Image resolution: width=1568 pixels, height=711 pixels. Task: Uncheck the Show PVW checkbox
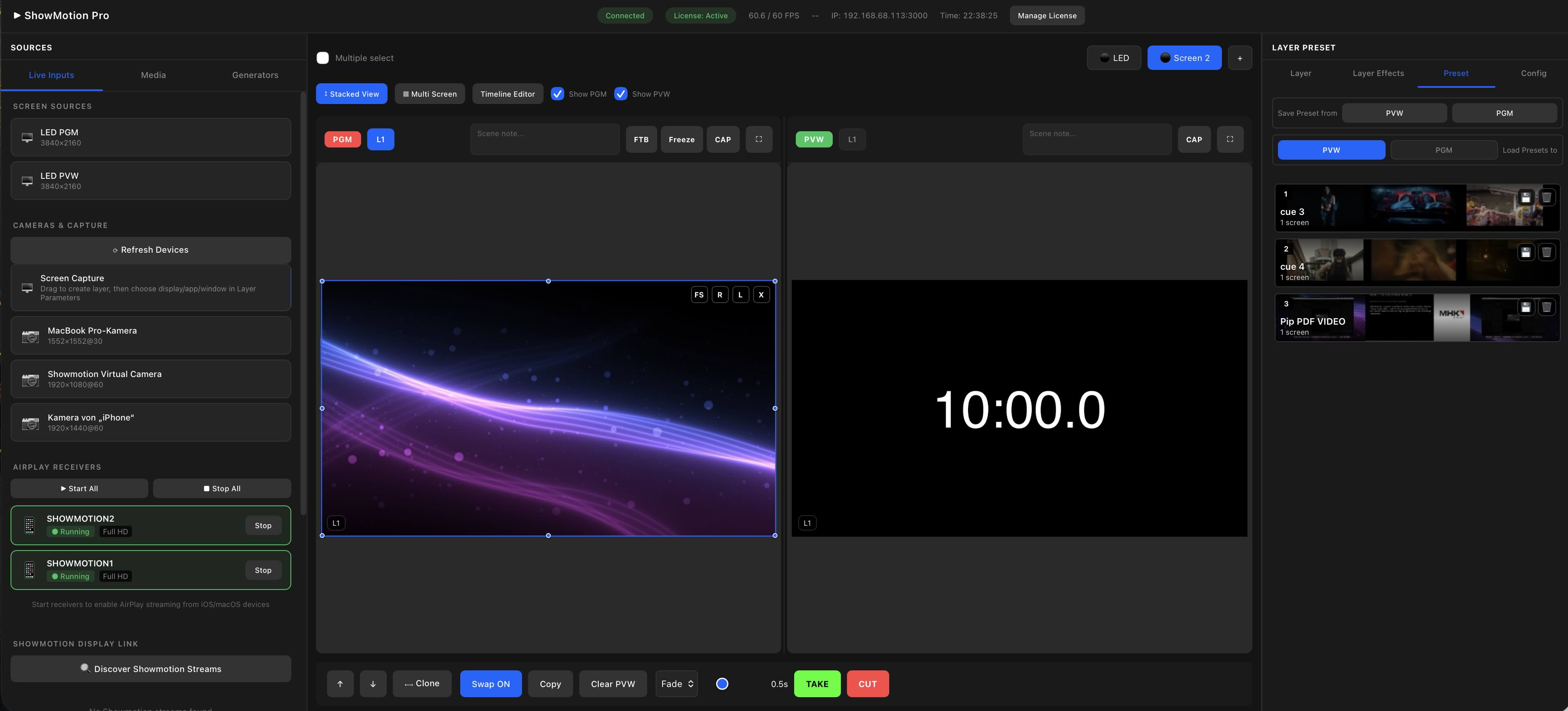pyautogui.click(x=621, y=94)
